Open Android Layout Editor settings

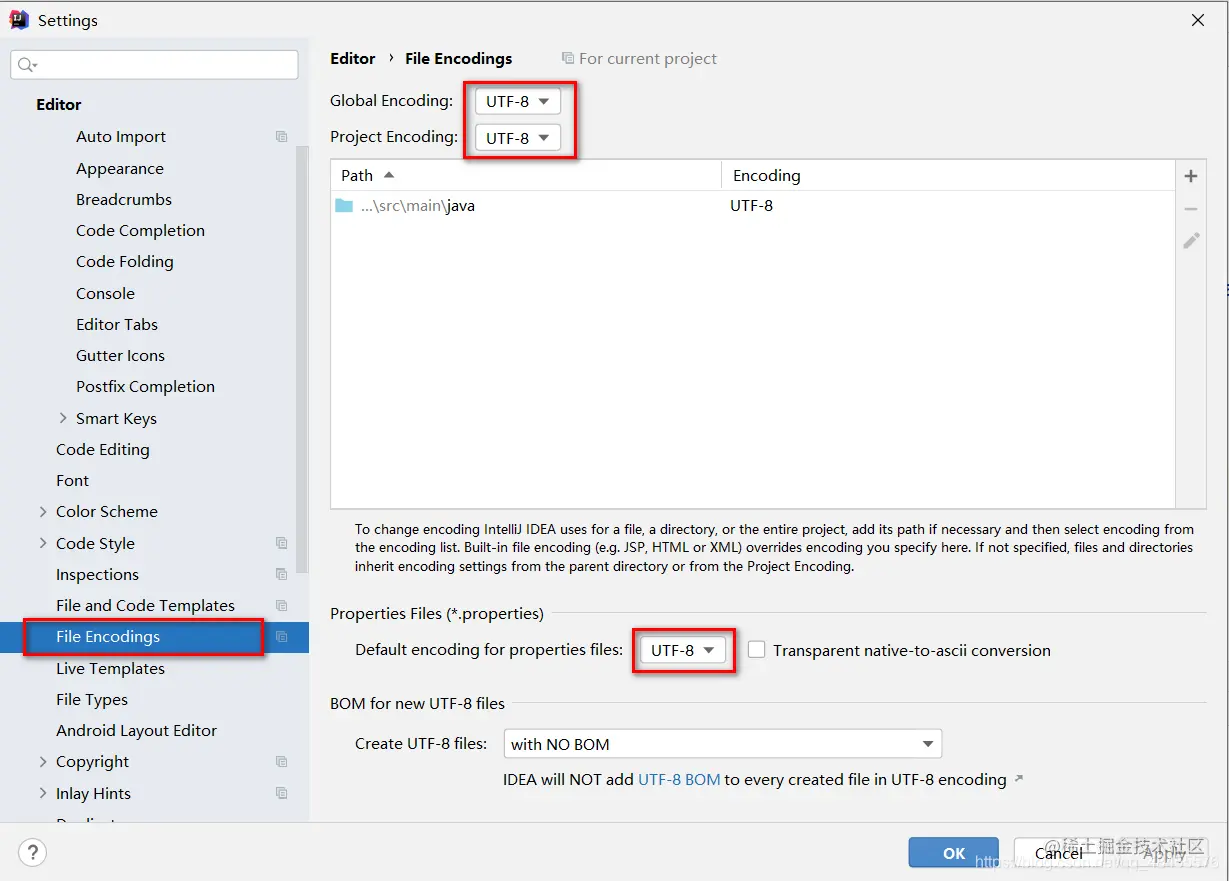click(x=136, y=730)
